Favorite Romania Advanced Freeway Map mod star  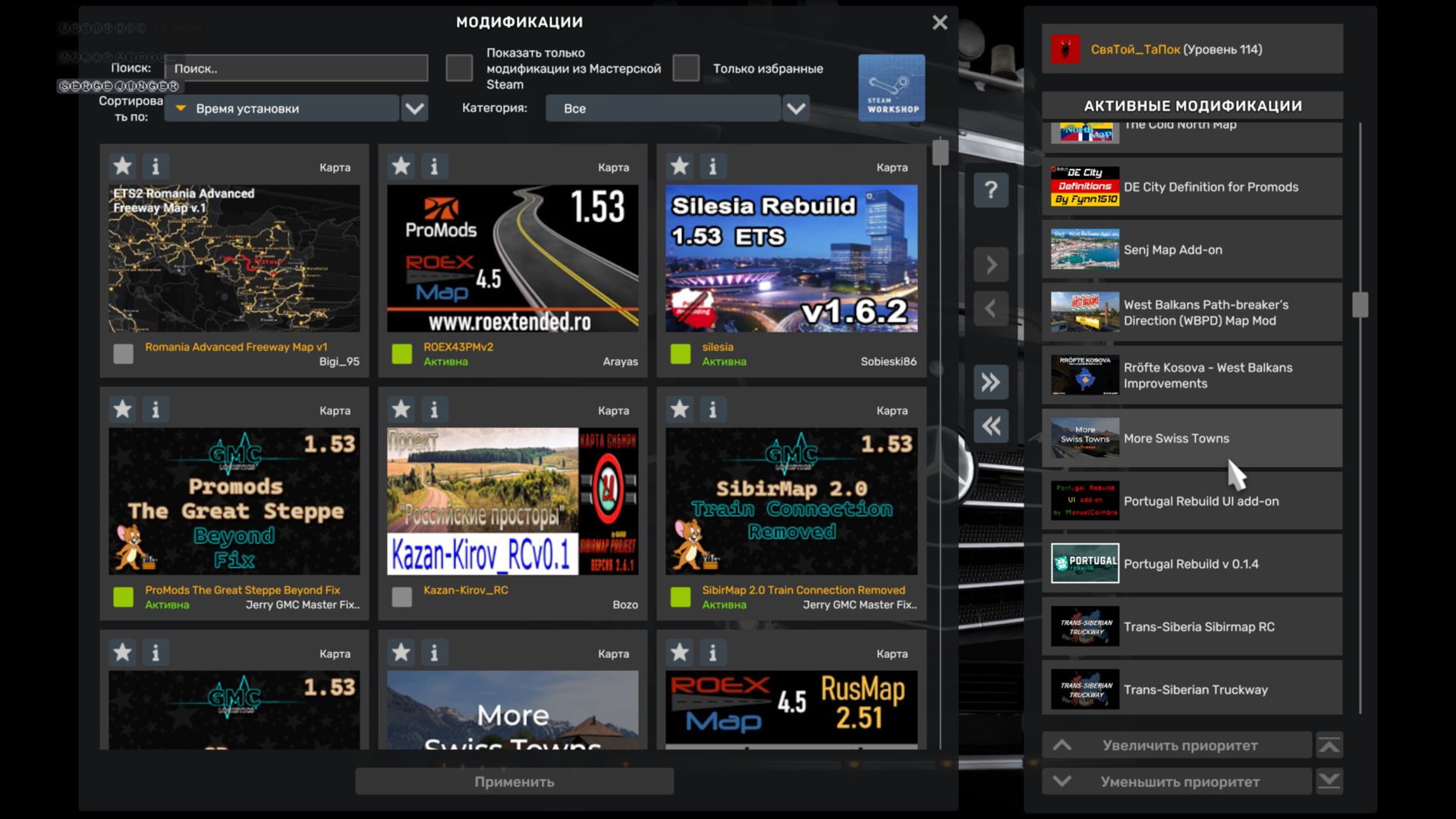click(x=122, y=165)
